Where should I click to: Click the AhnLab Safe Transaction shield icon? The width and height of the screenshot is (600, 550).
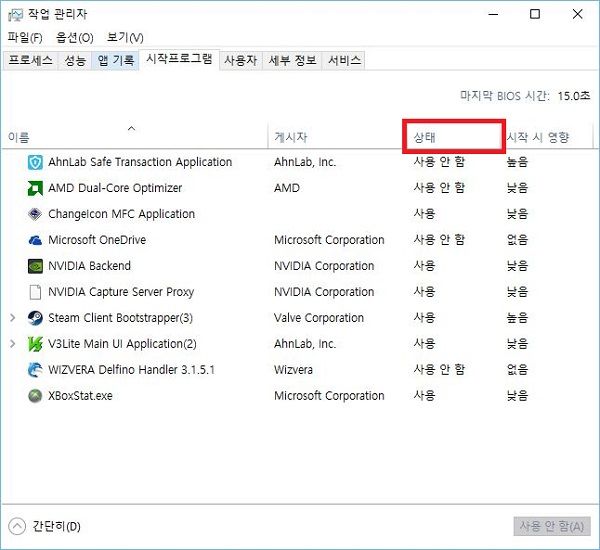click(35, 163)
